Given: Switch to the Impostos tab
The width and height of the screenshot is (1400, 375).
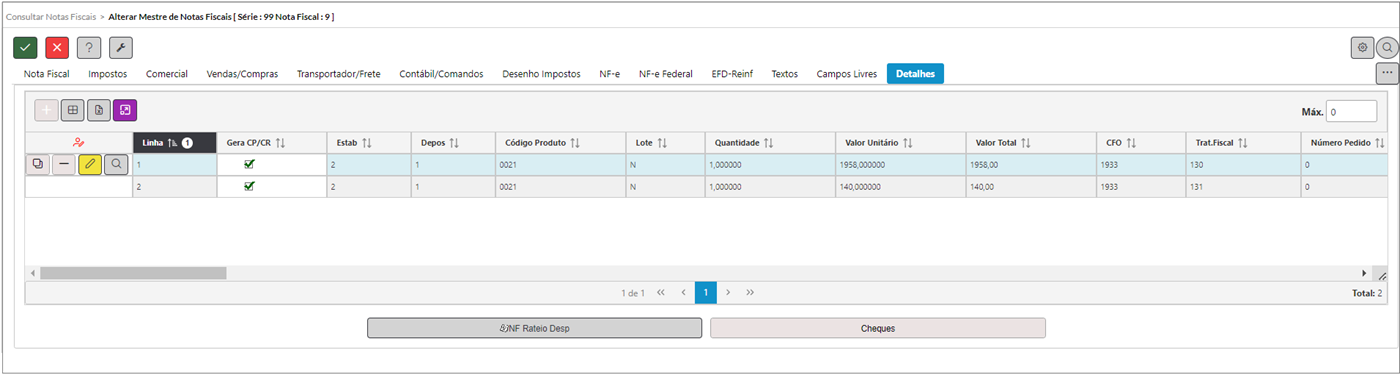Looking at the screenshot, I should pyautogui.click(x=107, y=74).
